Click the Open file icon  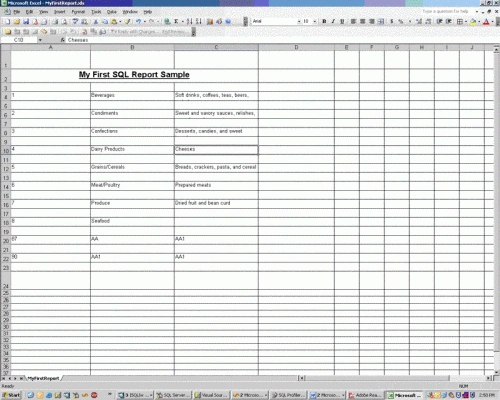click(16, 22)
